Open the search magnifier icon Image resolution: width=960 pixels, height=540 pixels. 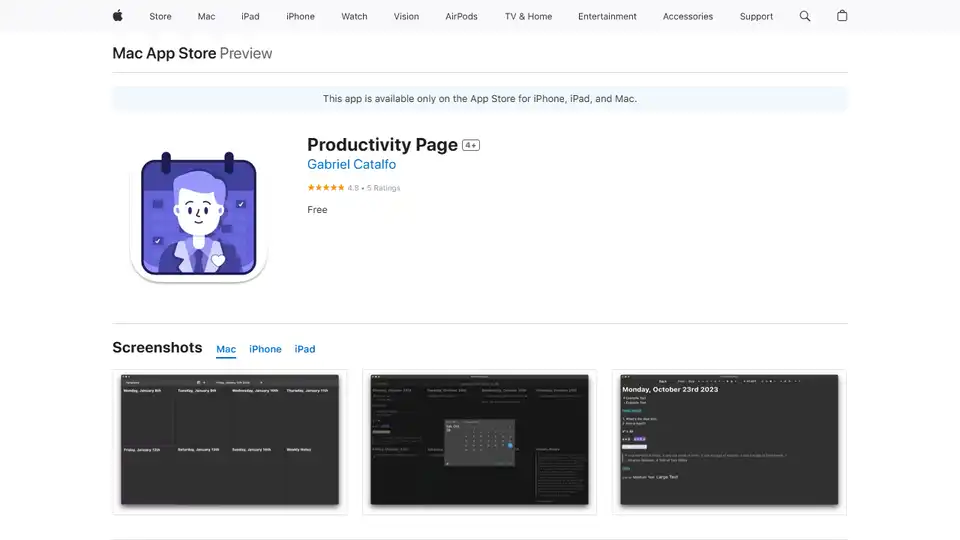pyautogui.click(x=804, y=17)
